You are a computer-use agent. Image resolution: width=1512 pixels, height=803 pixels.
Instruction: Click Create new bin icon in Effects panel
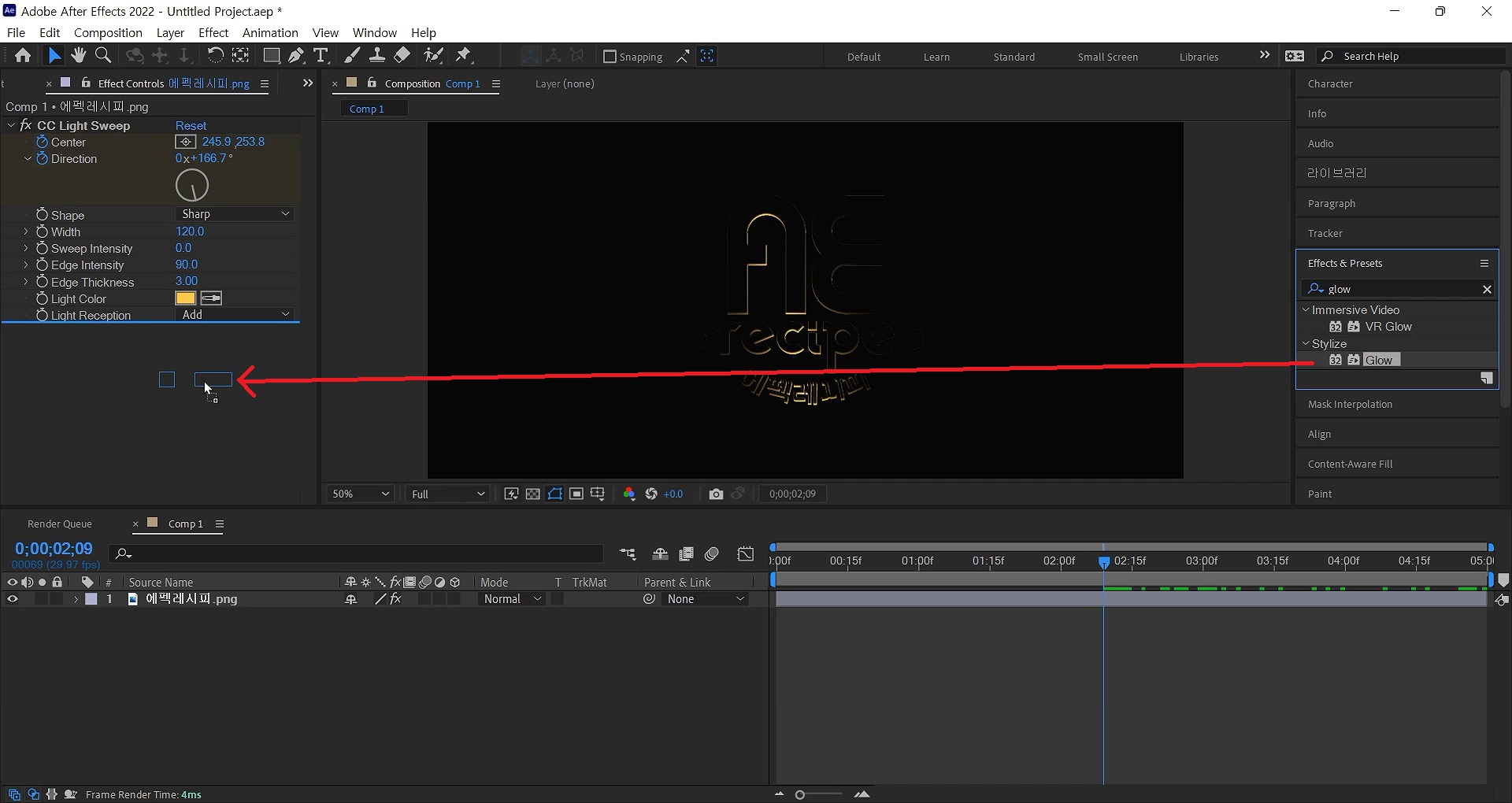coord(1486,379)
